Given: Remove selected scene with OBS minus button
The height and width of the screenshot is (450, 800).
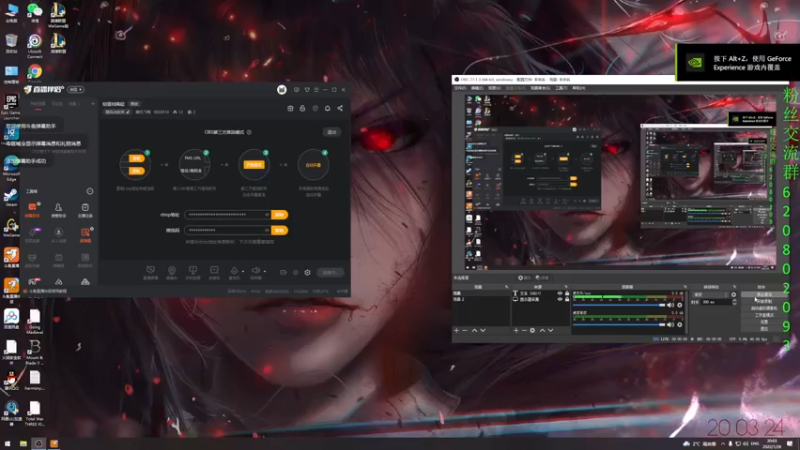Looking at the screenshot, I should click(465, 331).
